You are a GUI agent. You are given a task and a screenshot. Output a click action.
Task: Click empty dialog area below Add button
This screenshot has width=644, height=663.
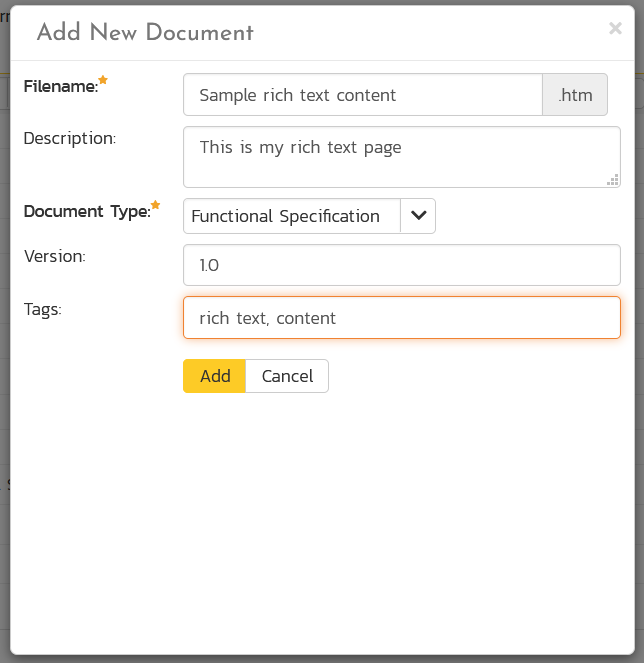pyautogui.click(x=320, y=500)
